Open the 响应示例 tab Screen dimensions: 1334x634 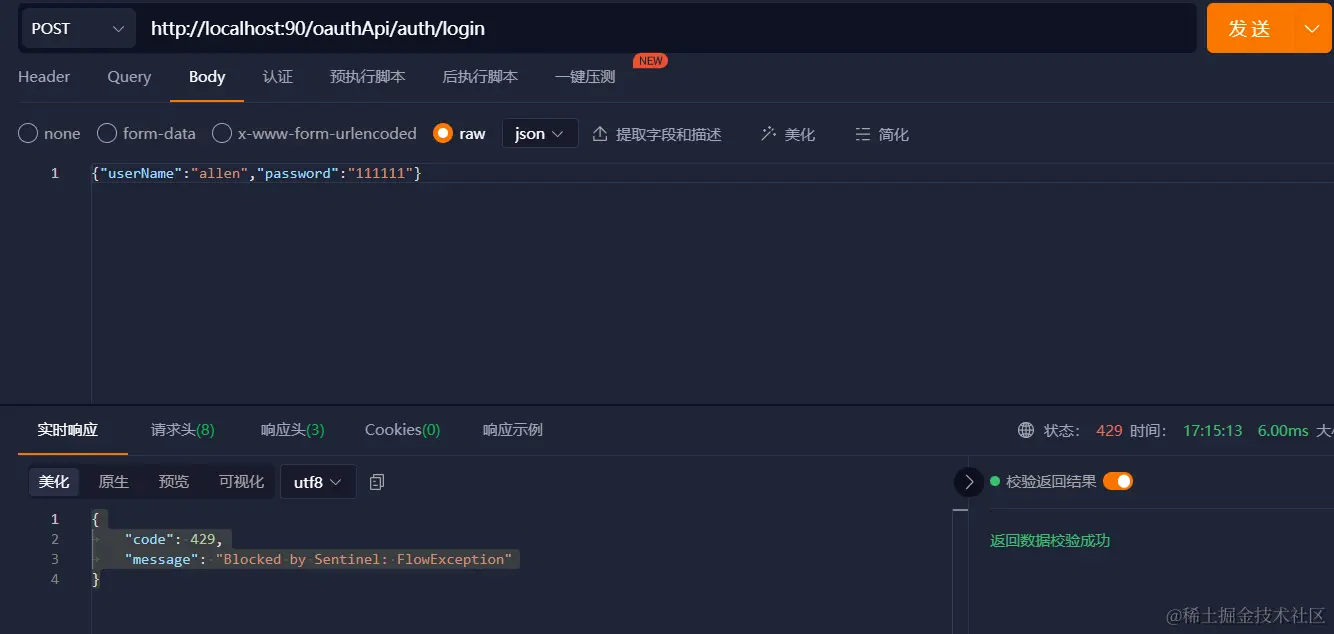coord(513,430)
